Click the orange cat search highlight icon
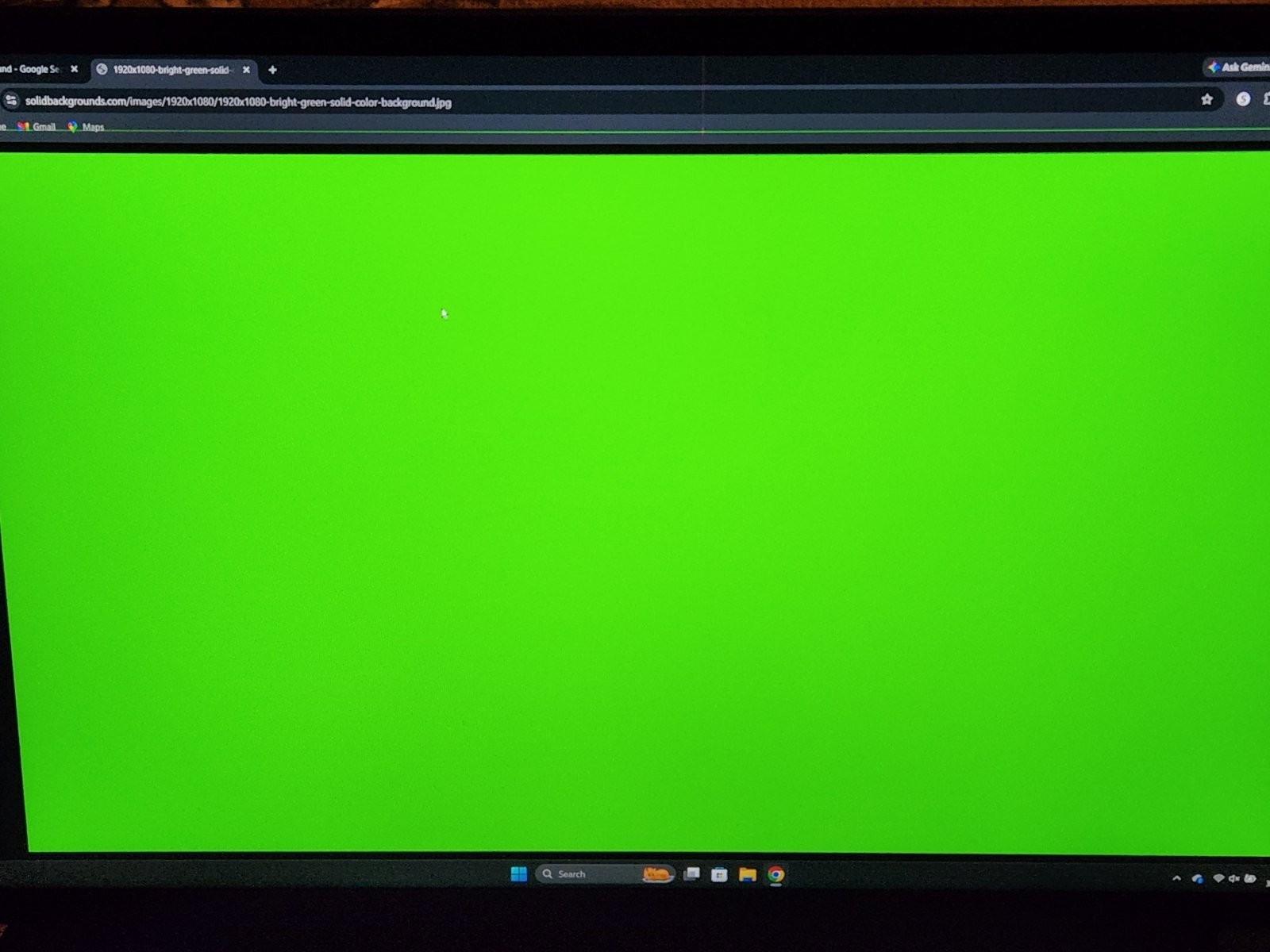The width and height of the screenshot is (1270, 952). [x=657, y=874]
